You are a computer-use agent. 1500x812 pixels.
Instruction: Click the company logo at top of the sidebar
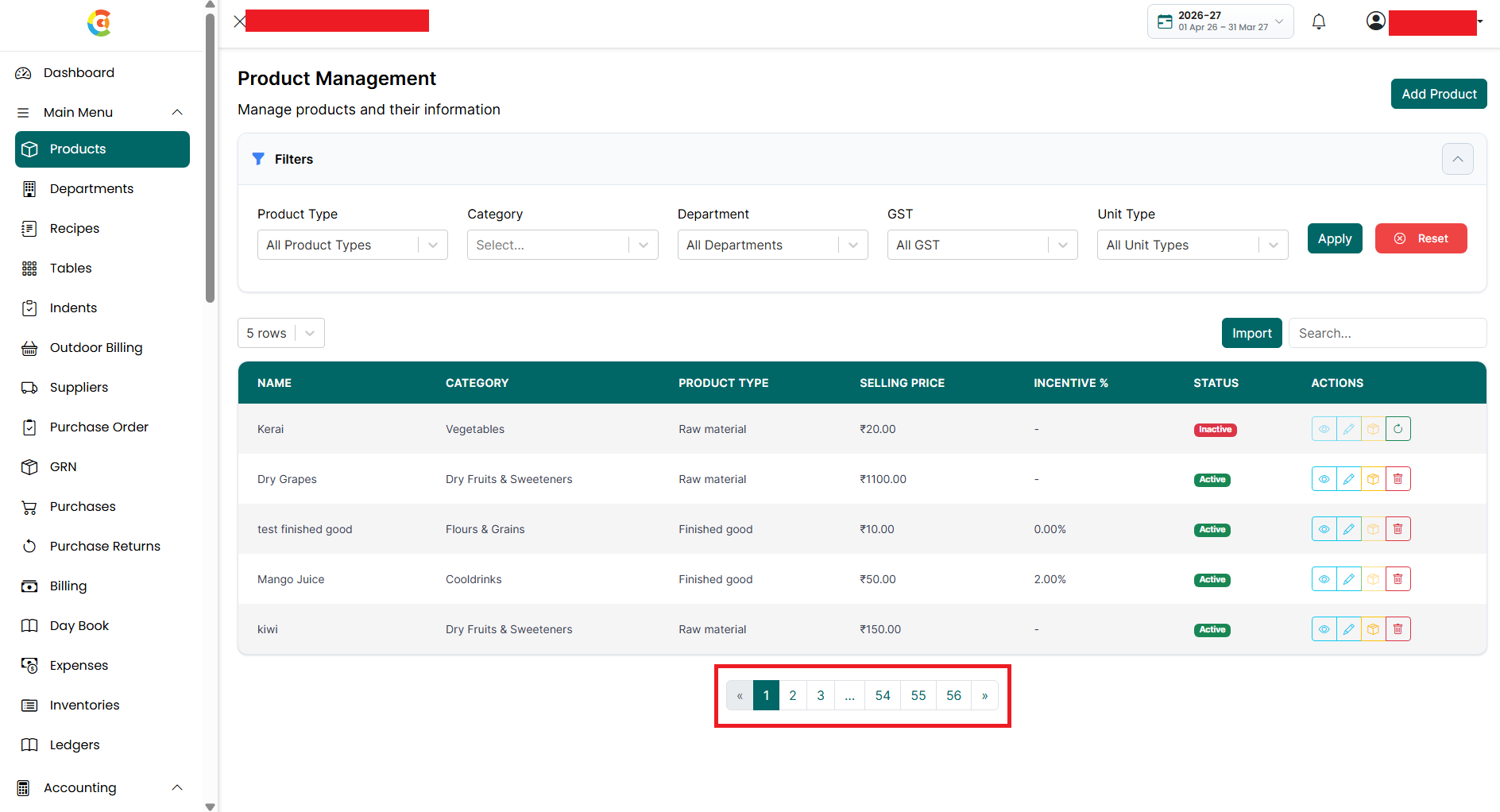[x=99, y=23]
